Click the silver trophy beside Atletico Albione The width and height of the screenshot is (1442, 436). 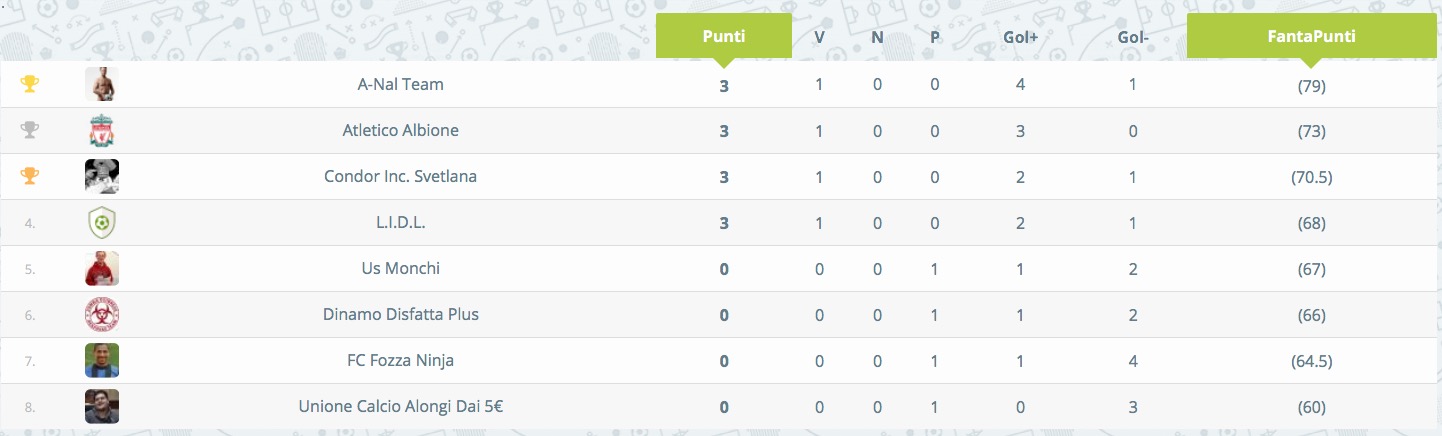(x=30, y=130)
